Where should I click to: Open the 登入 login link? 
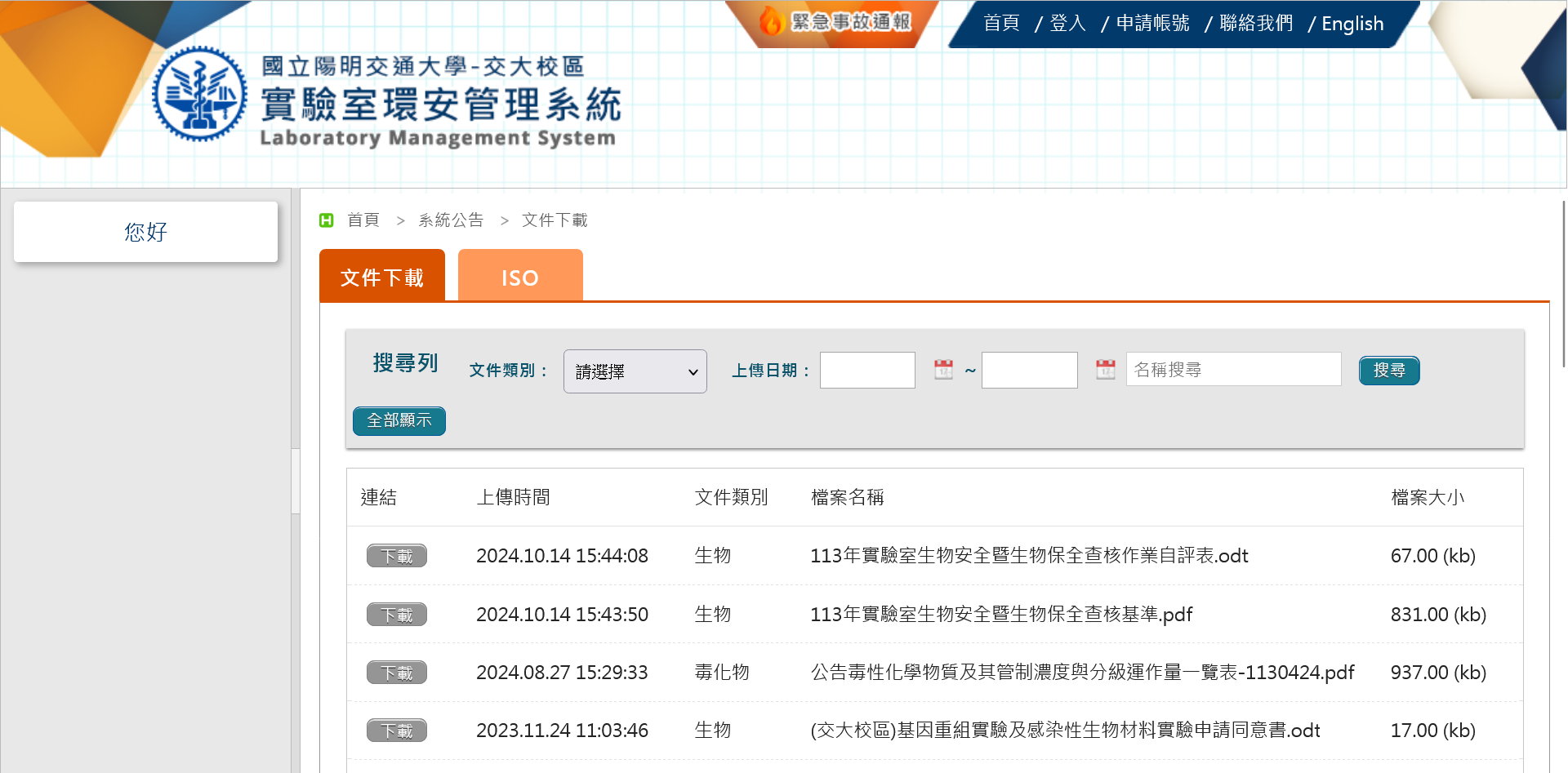coord(1067,24)
